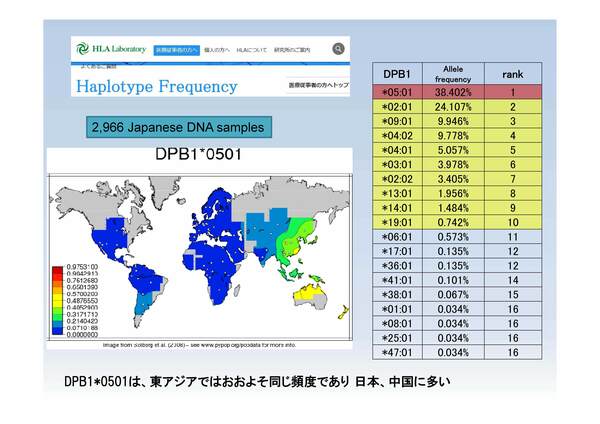The image size is (600, 424).
Task: Click the dark blue bottom legend swatch
Action: [x=59, y=333]
